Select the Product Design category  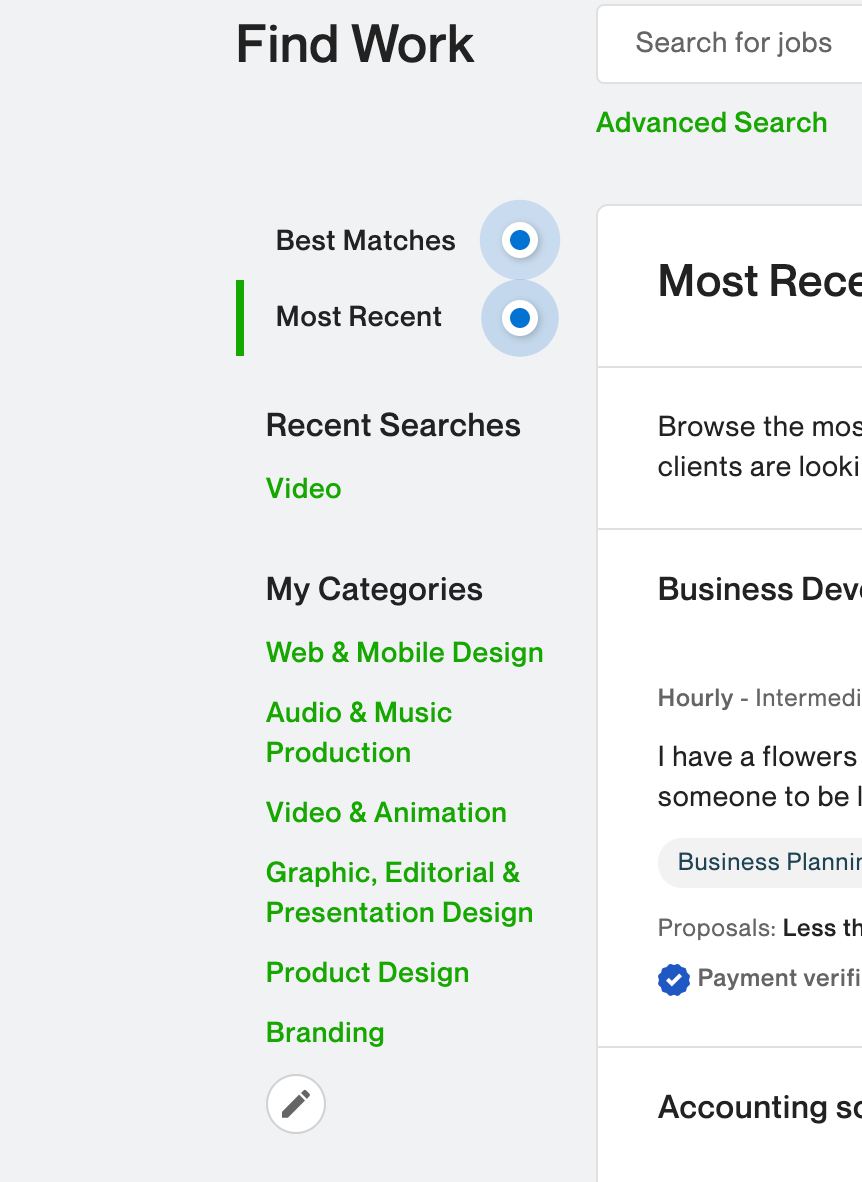point(367,973)
